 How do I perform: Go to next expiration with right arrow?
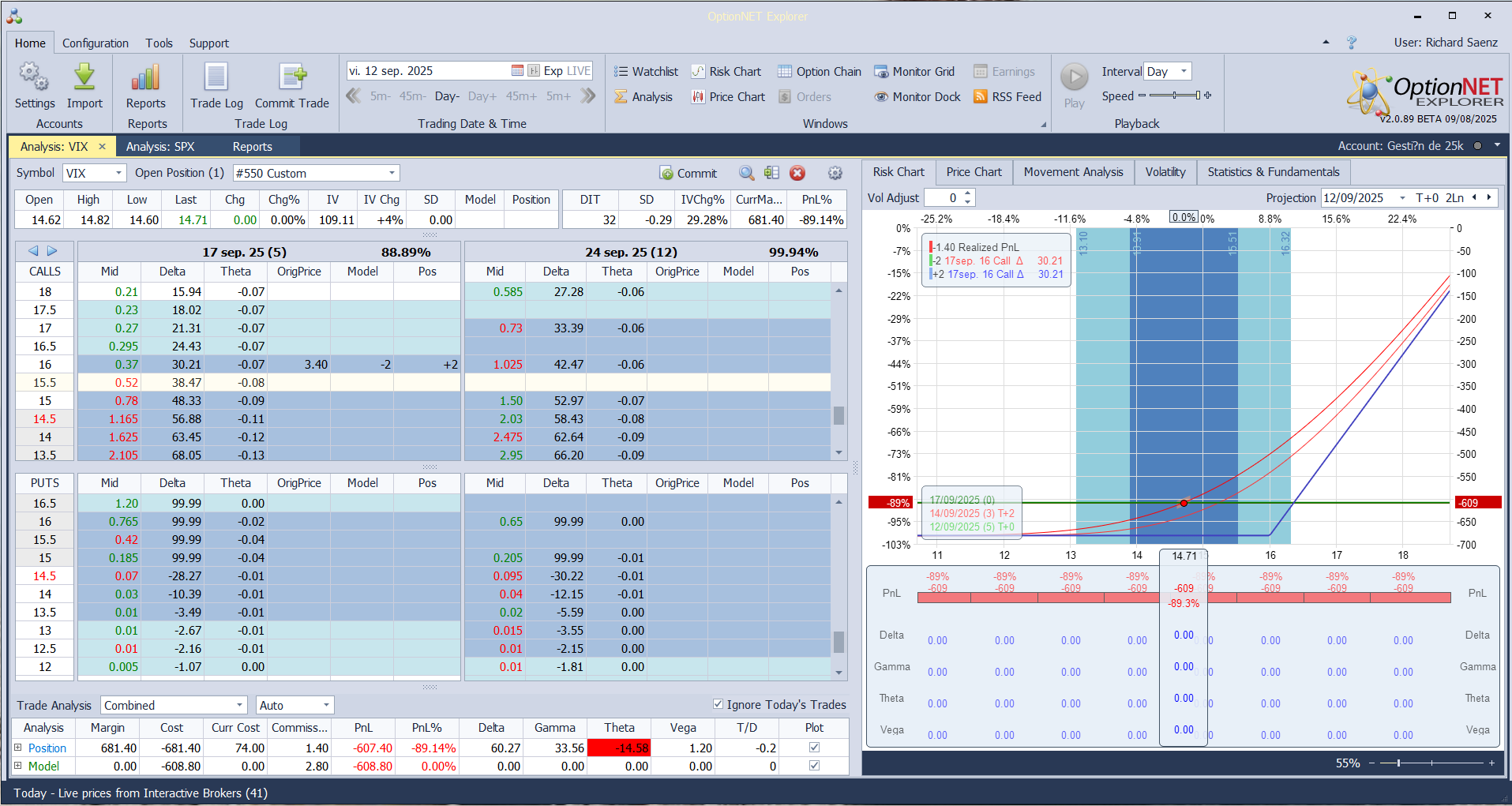tap(52, 251)
